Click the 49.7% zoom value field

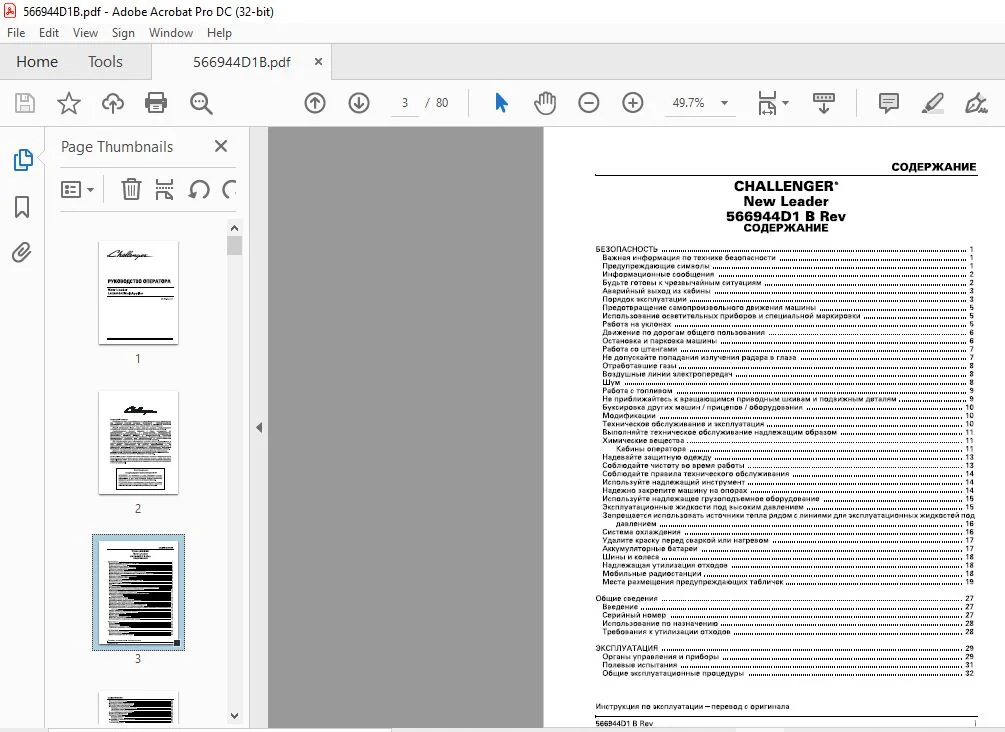[688, 103]
